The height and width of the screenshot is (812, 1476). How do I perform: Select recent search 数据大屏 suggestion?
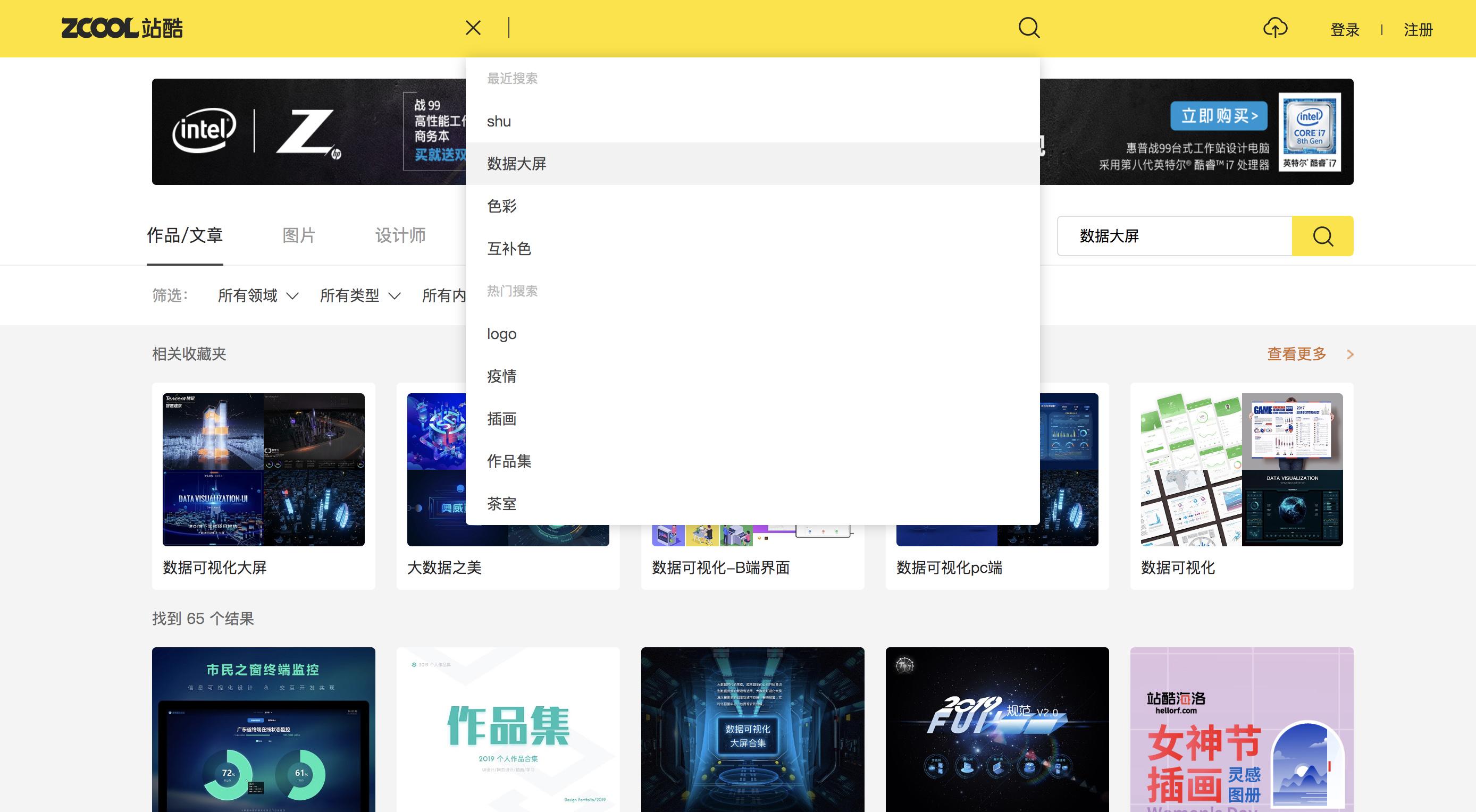click(x=516, y=164)
